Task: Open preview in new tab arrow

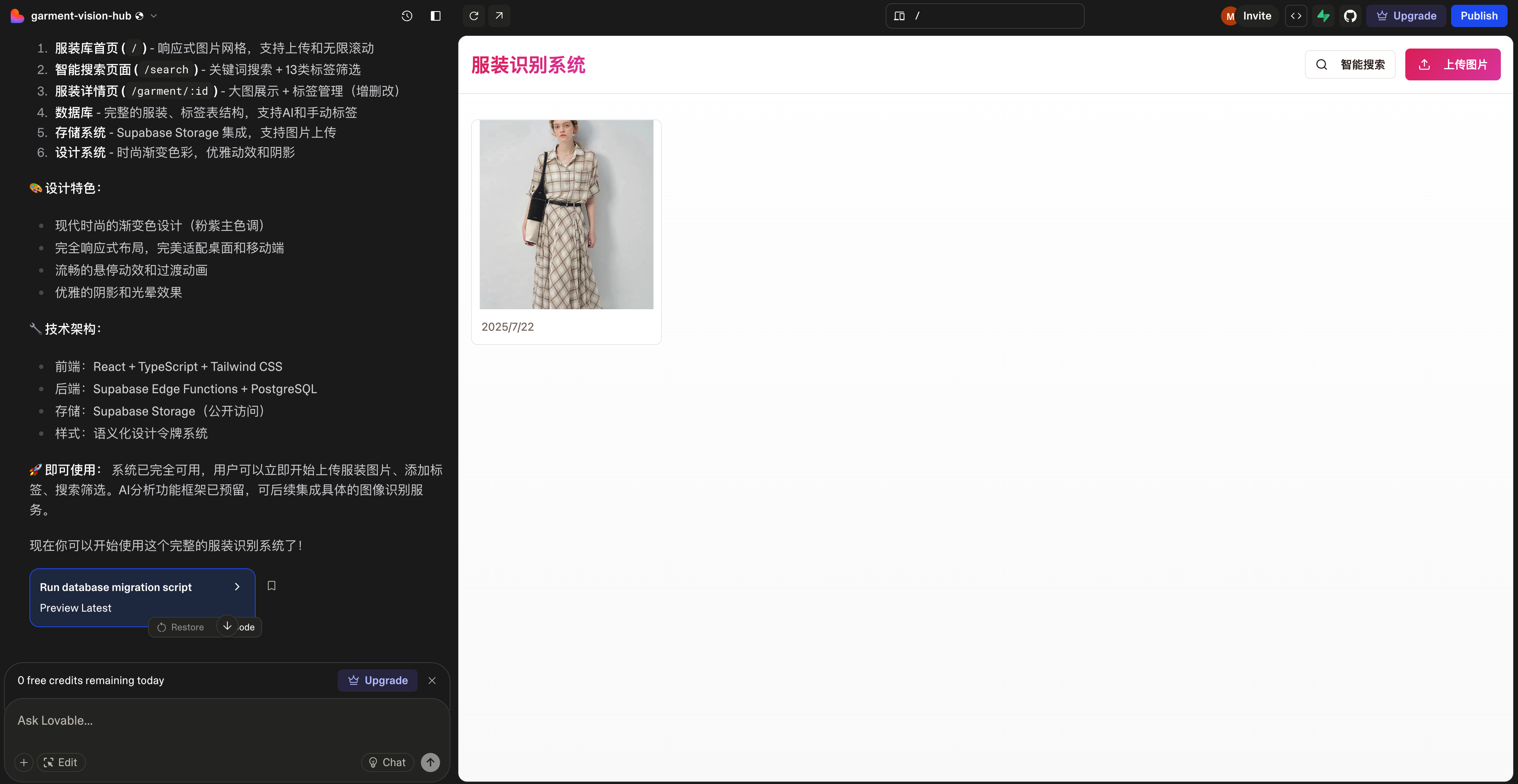Action: click(x=499, y=16)
